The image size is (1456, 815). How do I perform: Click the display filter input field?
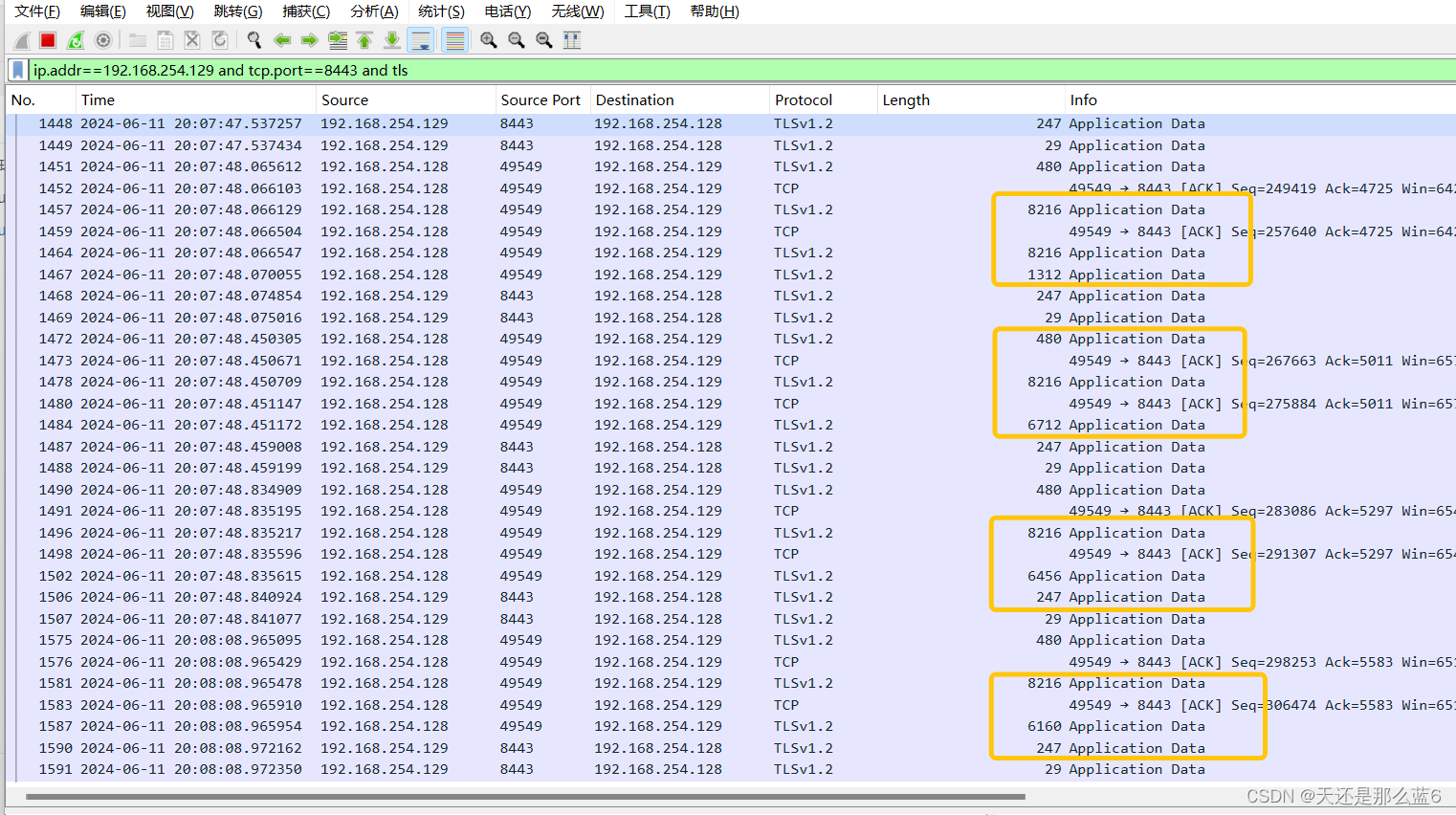[x=742, y=70]
